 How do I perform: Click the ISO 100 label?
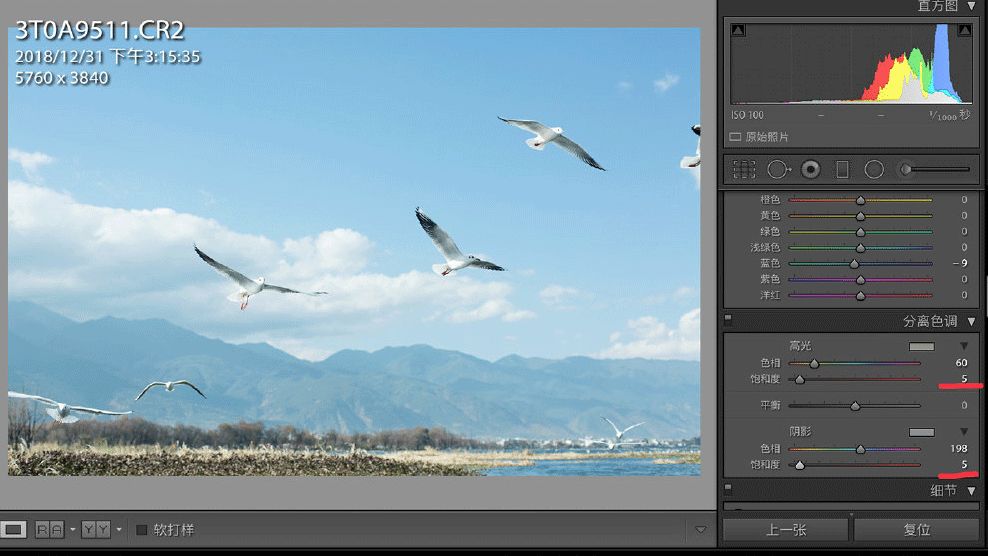click(747, 115)
